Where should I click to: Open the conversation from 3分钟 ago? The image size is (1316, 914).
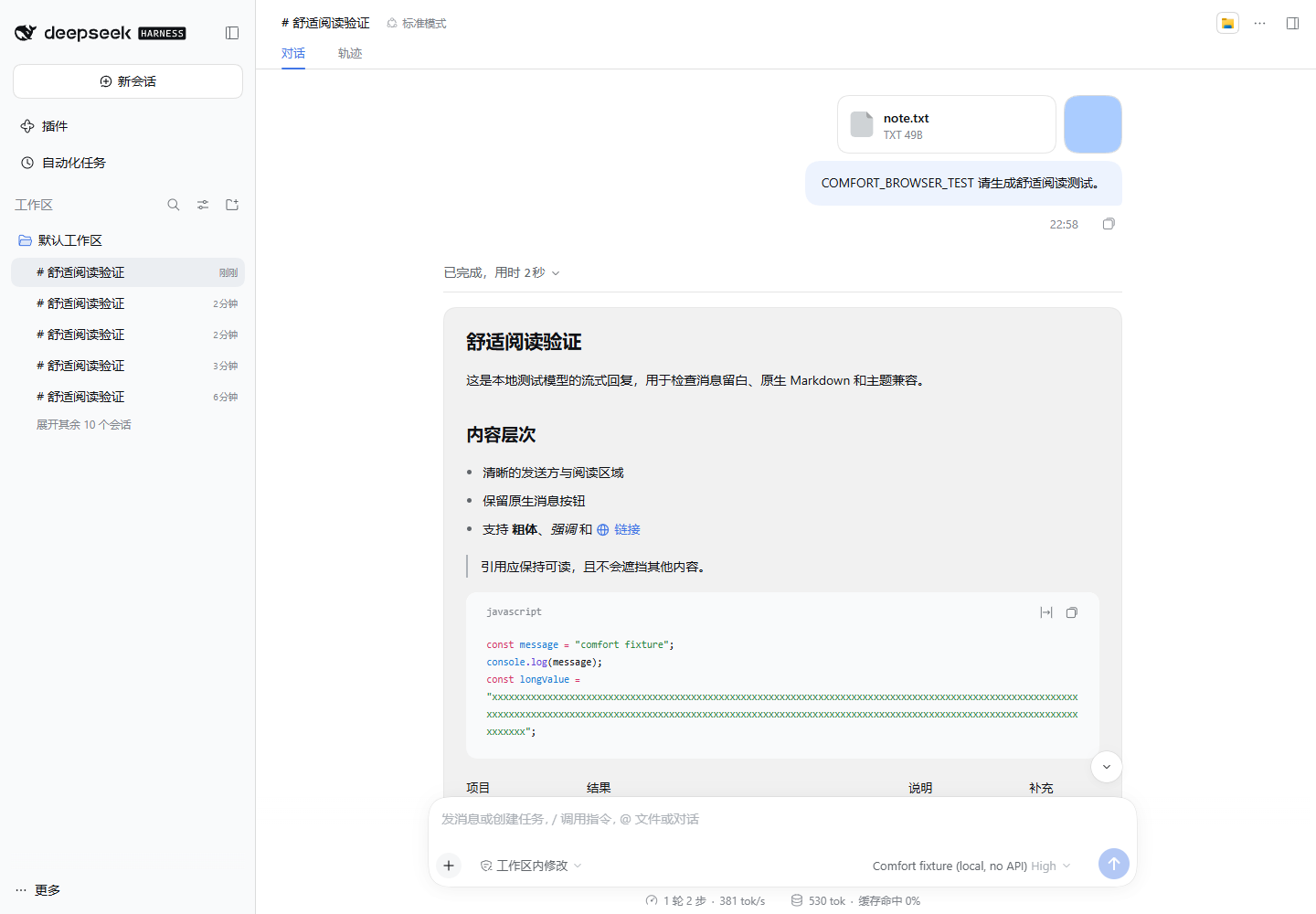coord(128,366)
